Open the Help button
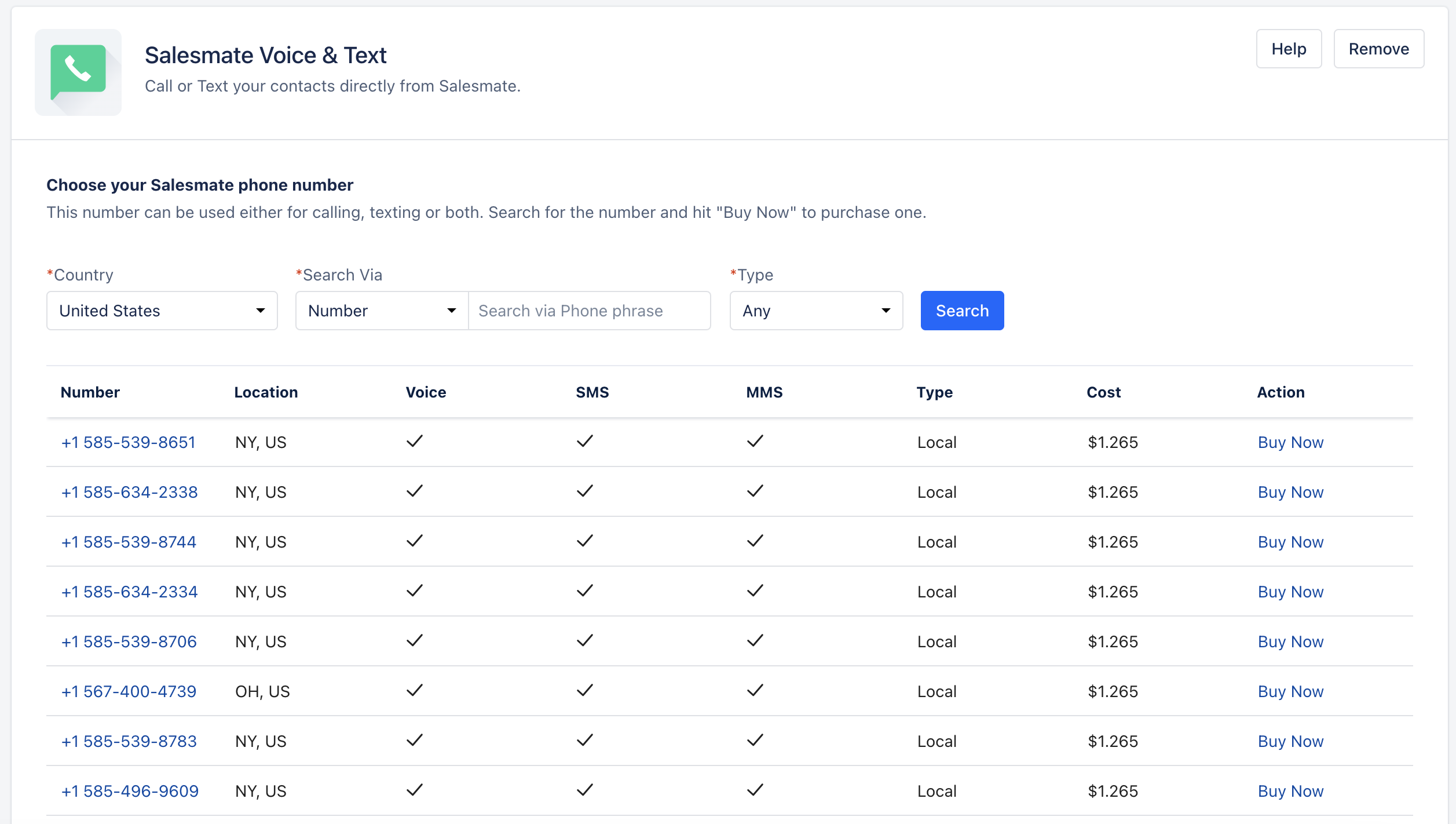1456x824 pixels. (1289, 49)
